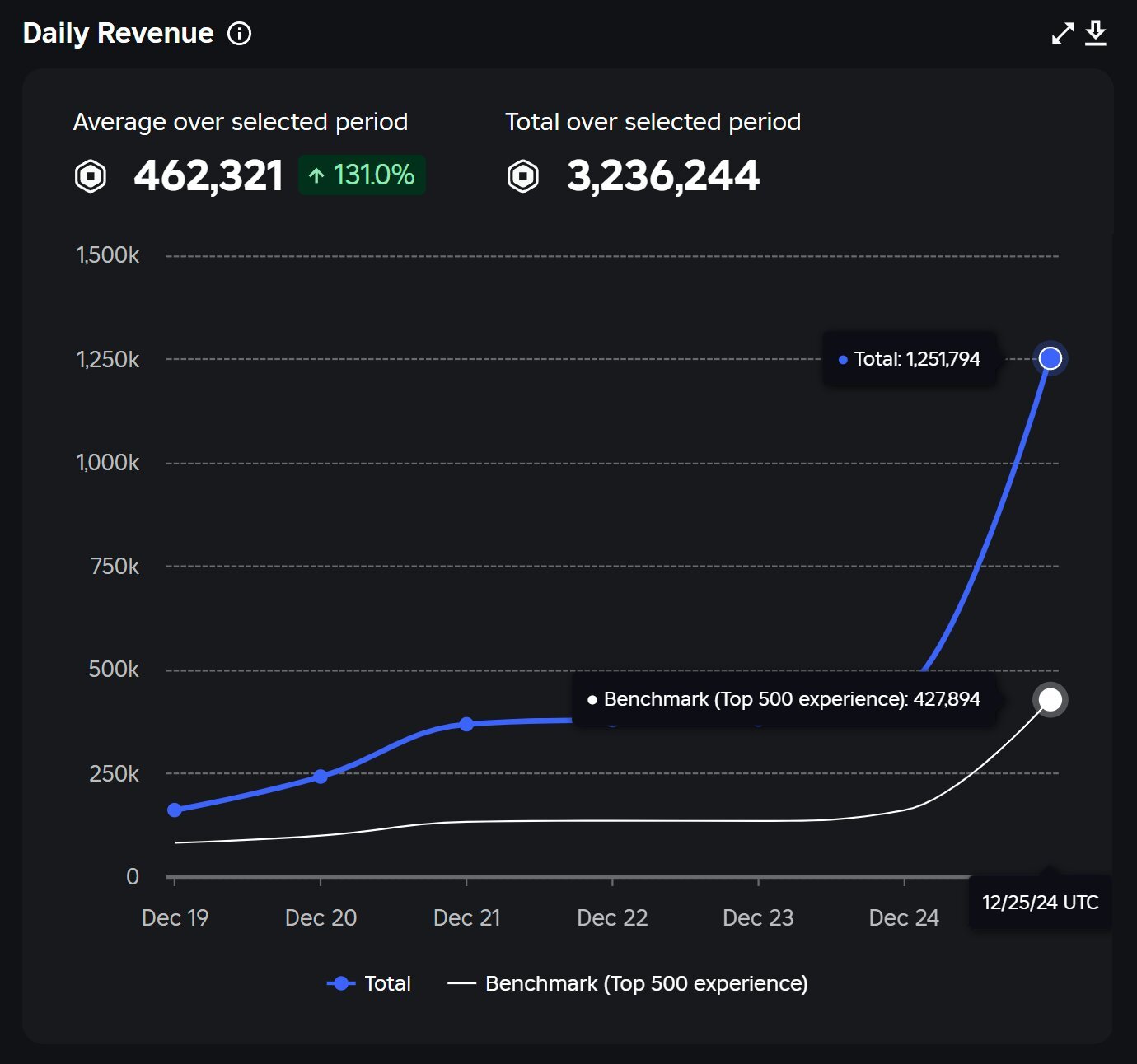Click the Dec 24 axis label
Viewport: 1137px width, 1064px height.
pos(904,918)
